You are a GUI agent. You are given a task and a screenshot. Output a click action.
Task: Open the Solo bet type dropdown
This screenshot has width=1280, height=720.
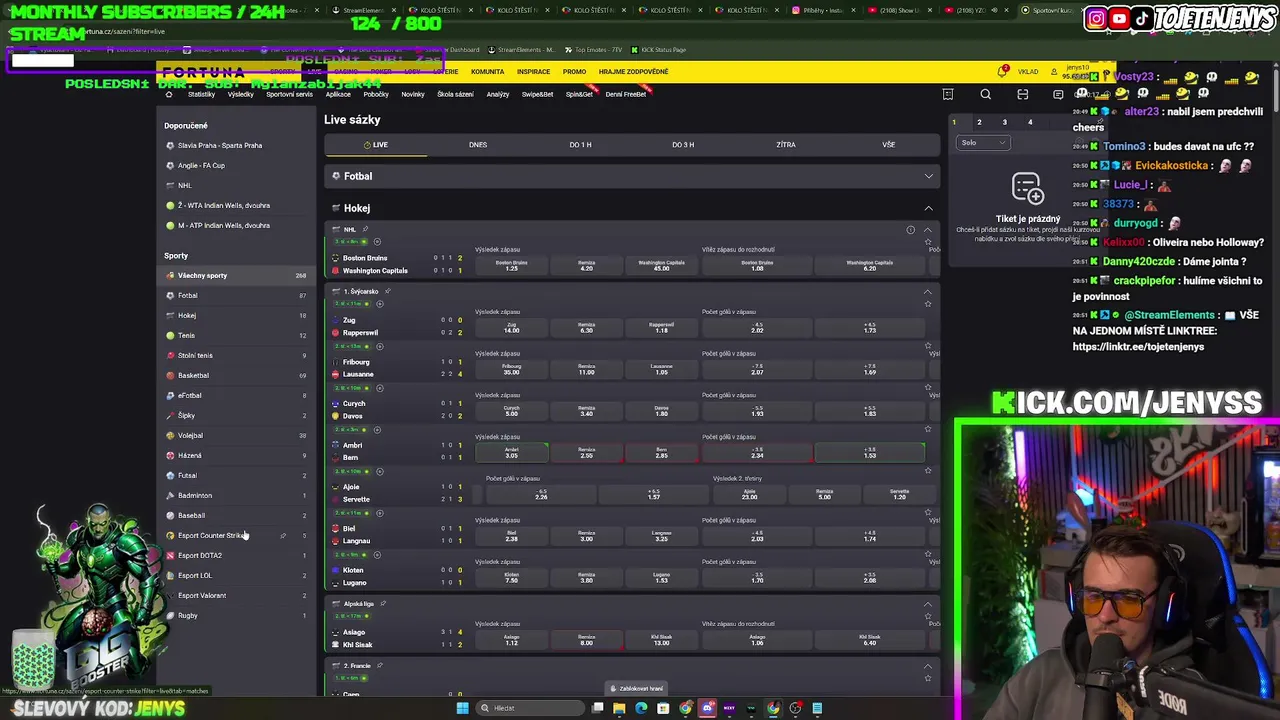pyautogui.click(x=982, y=143)
